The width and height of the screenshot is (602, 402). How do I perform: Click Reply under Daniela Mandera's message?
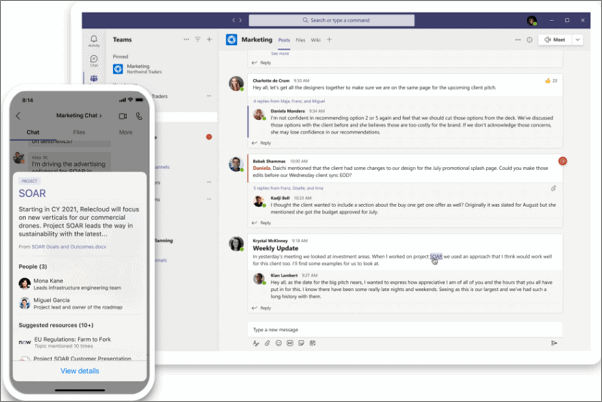click(261, 143)
